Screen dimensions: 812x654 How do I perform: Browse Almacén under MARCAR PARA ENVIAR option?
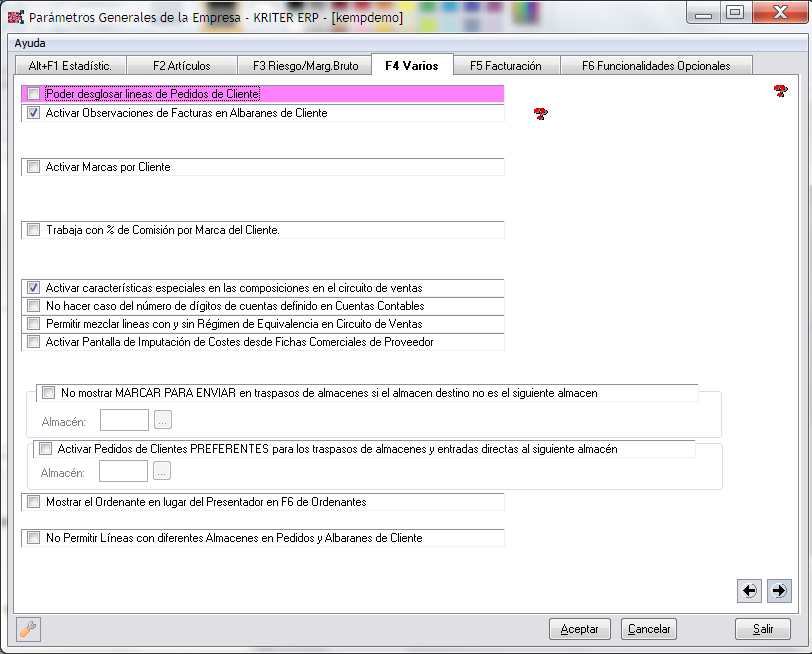tap(162, 421)
